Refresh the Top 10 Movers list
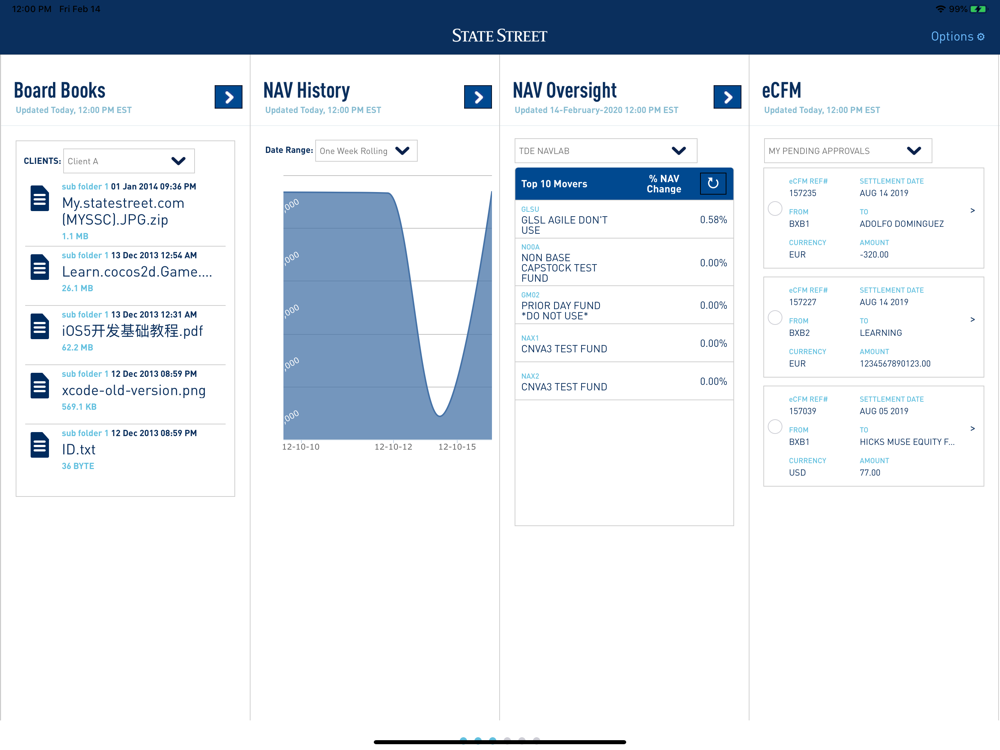1000x750 pixels. click(713, 184)
